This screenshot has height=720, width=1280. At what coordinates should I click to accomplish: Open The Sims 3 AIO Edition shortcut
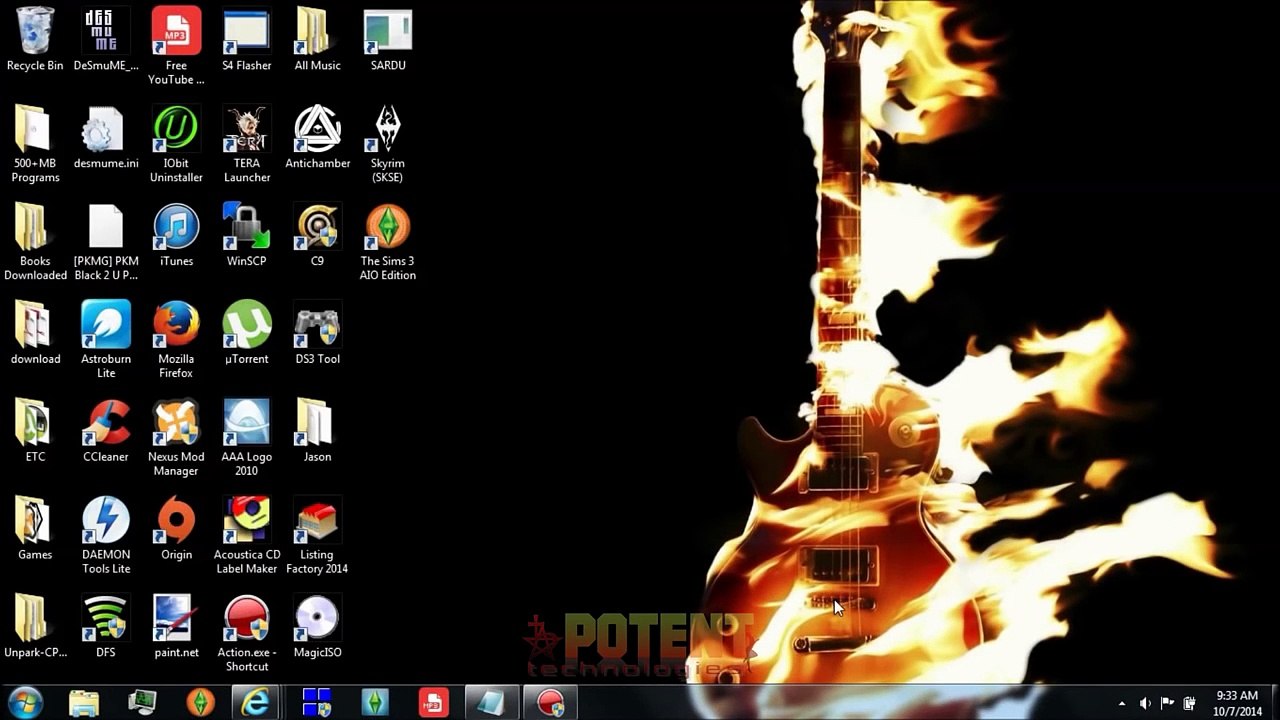[387, 228]
